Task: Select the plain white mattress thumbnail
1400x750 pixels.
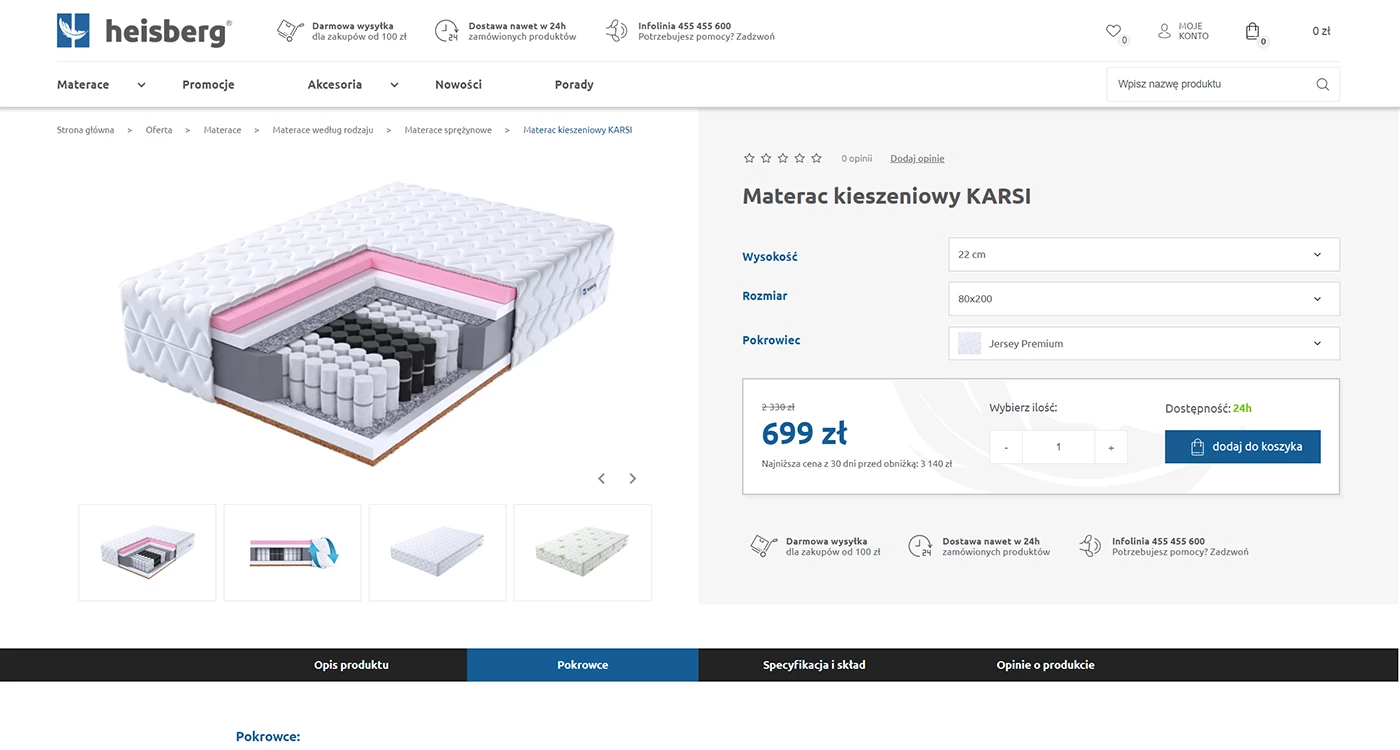Action: pos(437,552)
